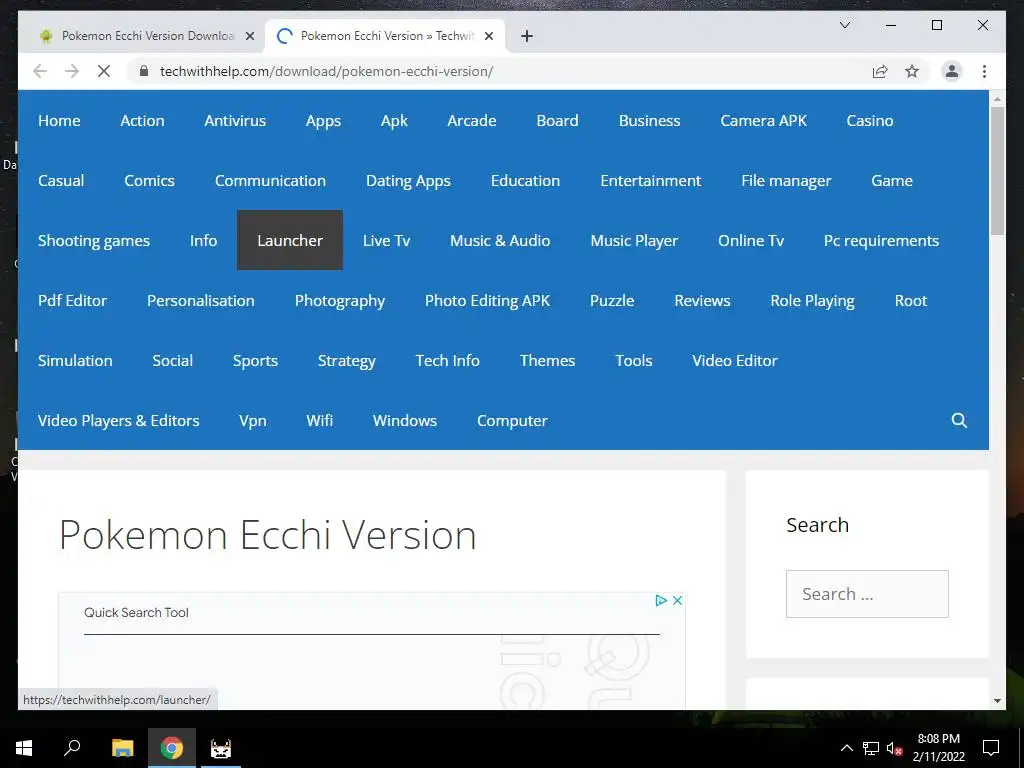1024x768 pixels.
Task: Open the Dating Apps category
Action: point(408,180)
